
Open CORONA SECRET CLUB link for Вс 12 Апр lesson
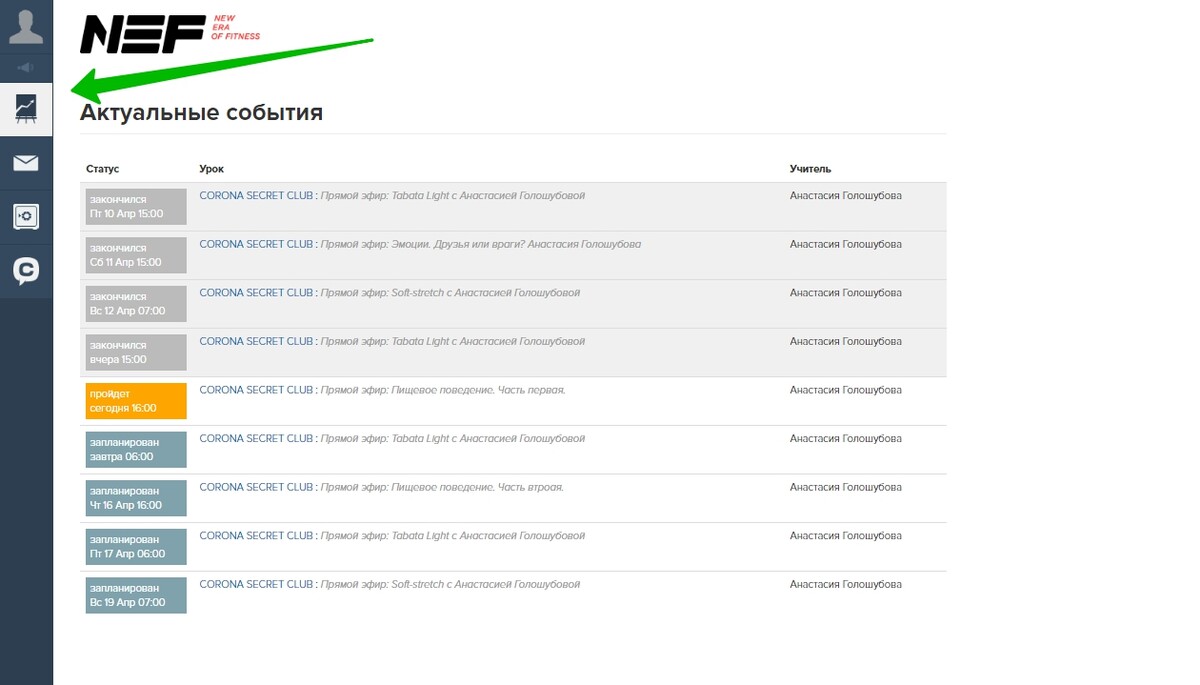point(257,293)
